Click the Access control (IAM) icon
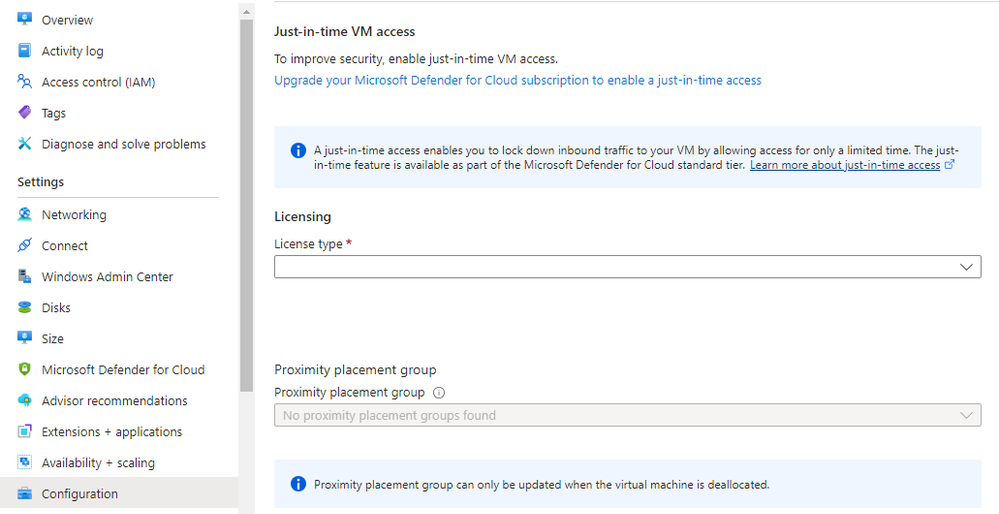 point(25,82)
